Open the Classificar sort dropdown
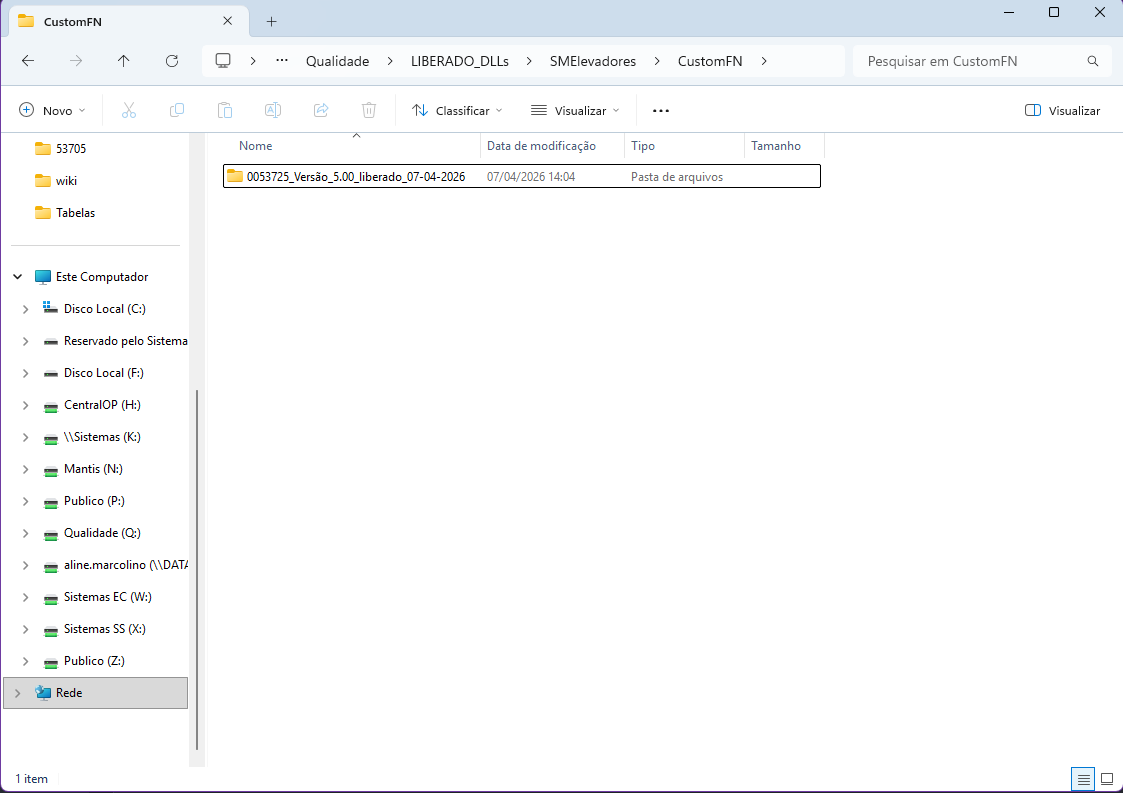Viewport: 1123px width, 793px height. (x=457, y=110)
